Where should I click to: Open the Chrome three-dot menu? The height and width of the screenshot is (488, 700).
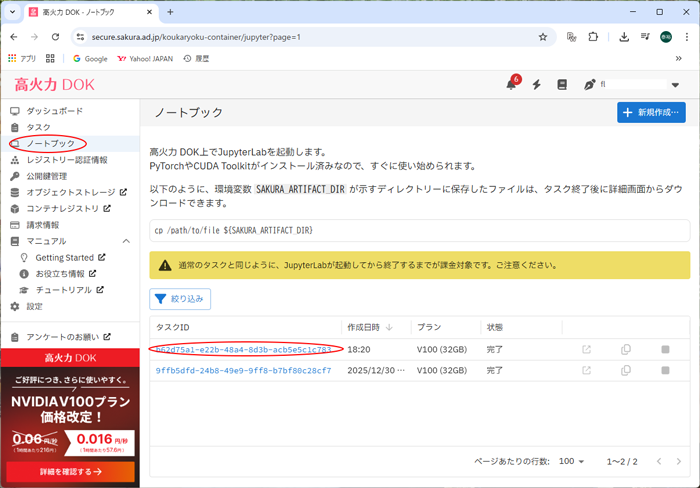coord(687,37)
